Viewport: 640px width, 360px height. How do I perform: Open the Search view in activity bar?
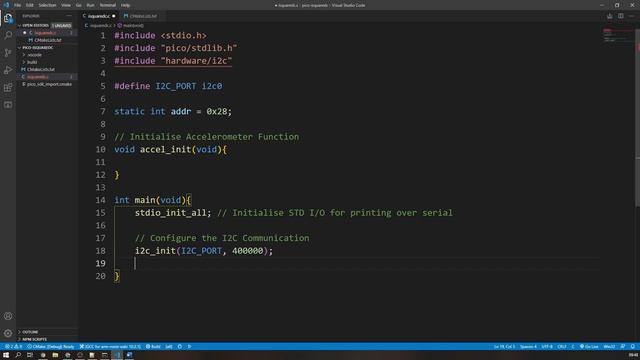(8, 35)
